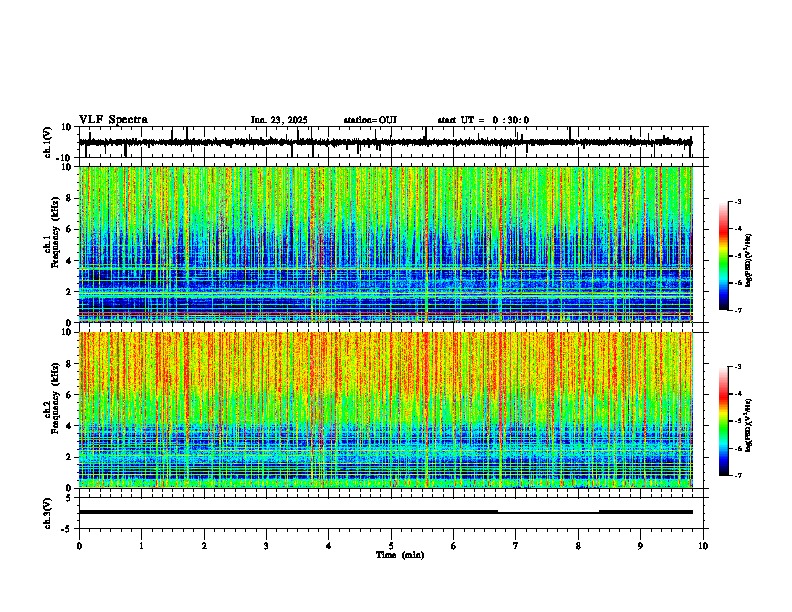
Task: Click time axis tick label "5"
Action: 391,546
